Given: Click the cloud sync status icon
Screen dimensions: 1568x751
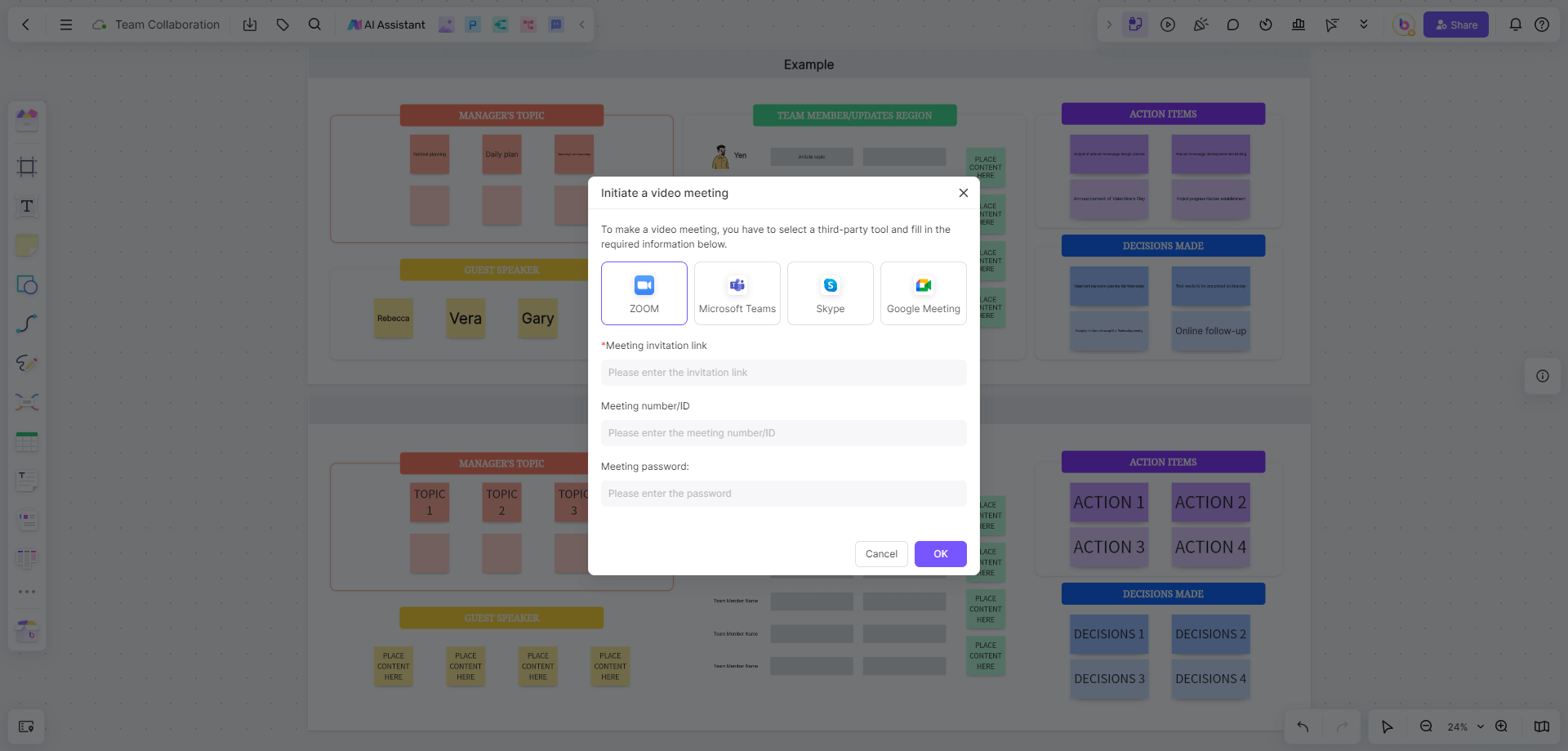Looking at the screenshot, I should click(100, 25).
